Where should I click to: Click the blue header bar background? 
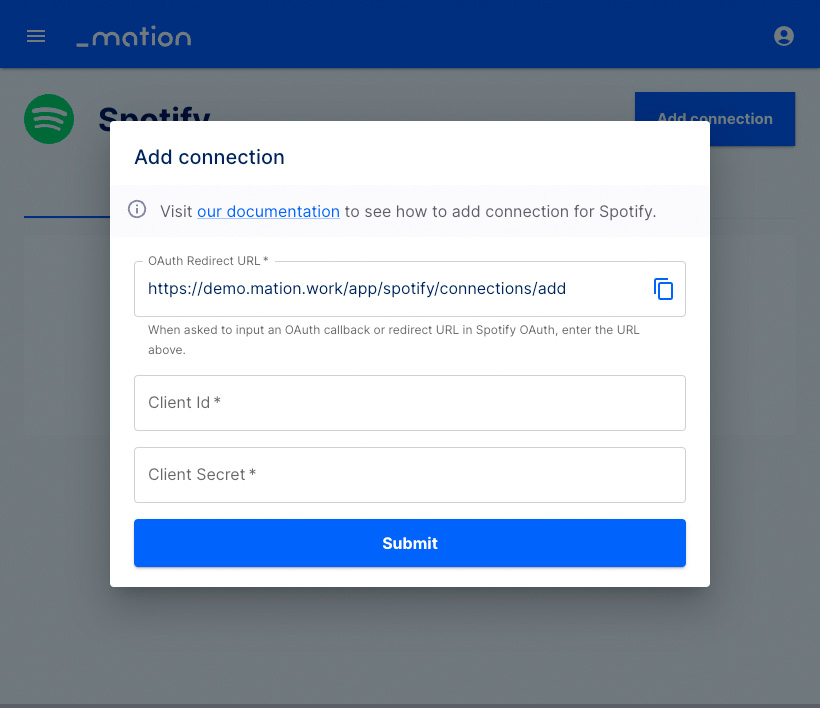click(x=471, y=34)
